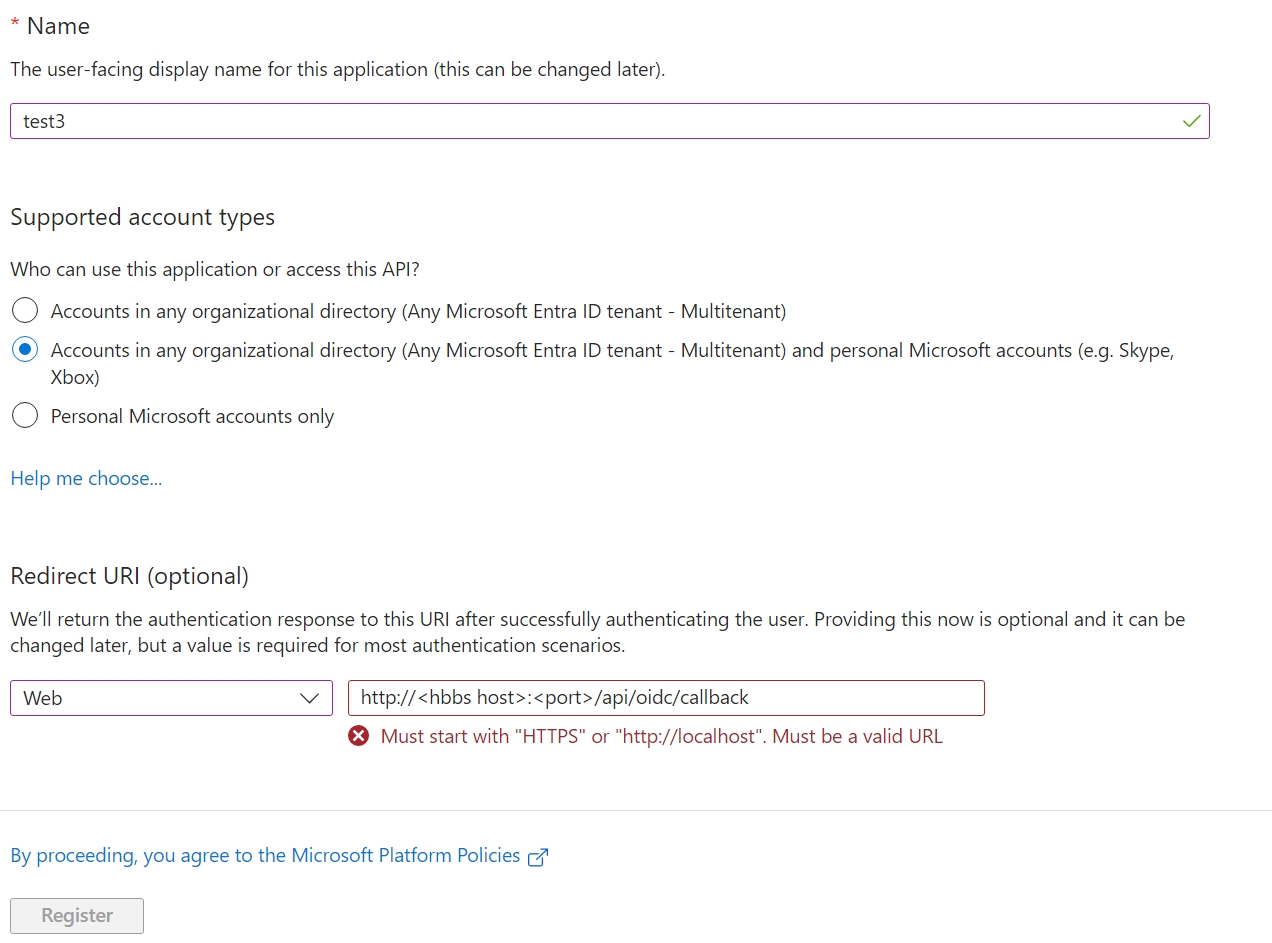Click the Supported account types heading
Viewport: 1272px width, 943px height.
[142, 217]
